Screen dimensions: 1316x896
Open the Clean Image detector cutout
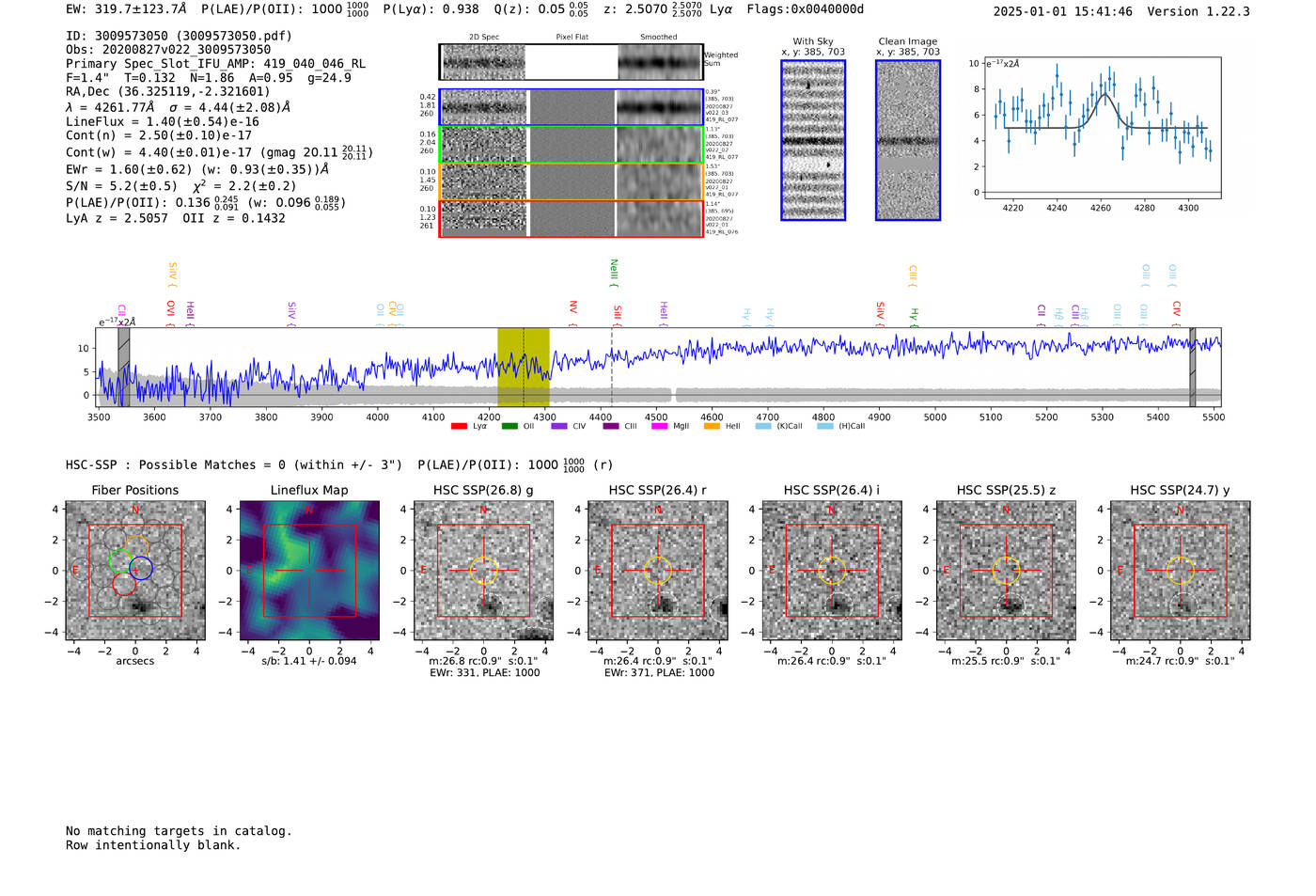(x=908, y=140)
